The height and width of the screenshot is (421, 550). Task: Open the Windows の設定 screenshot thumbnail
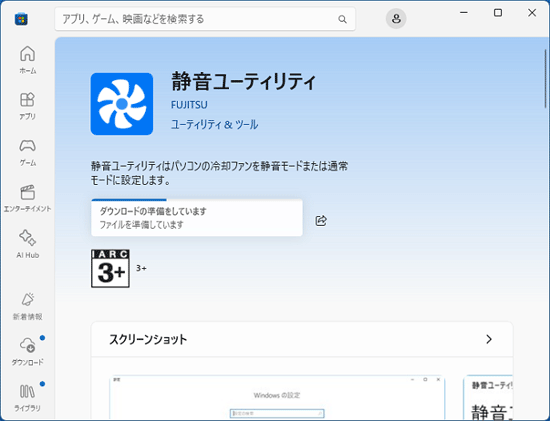[x=277, y=397]
